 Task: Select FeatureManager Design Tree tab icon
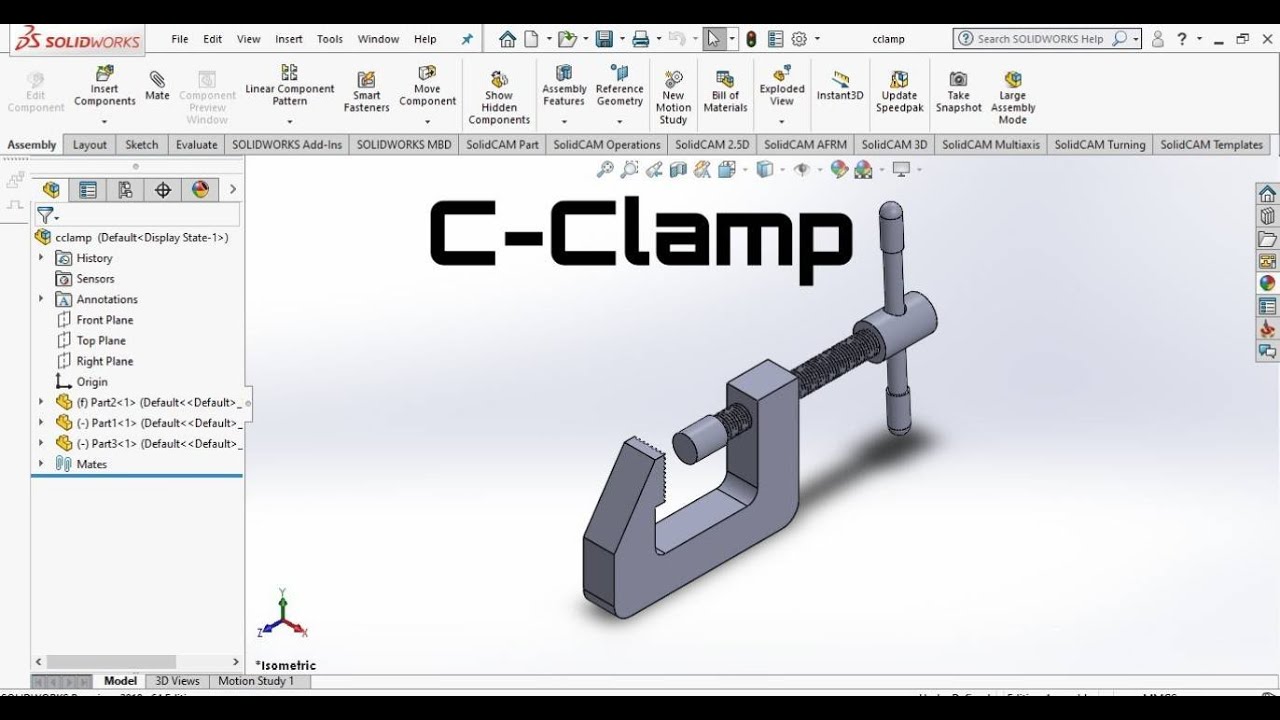click(51, 190)
